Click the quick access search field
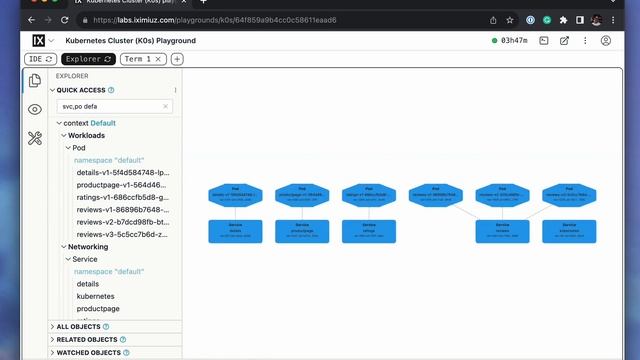 tap(115, 106)
